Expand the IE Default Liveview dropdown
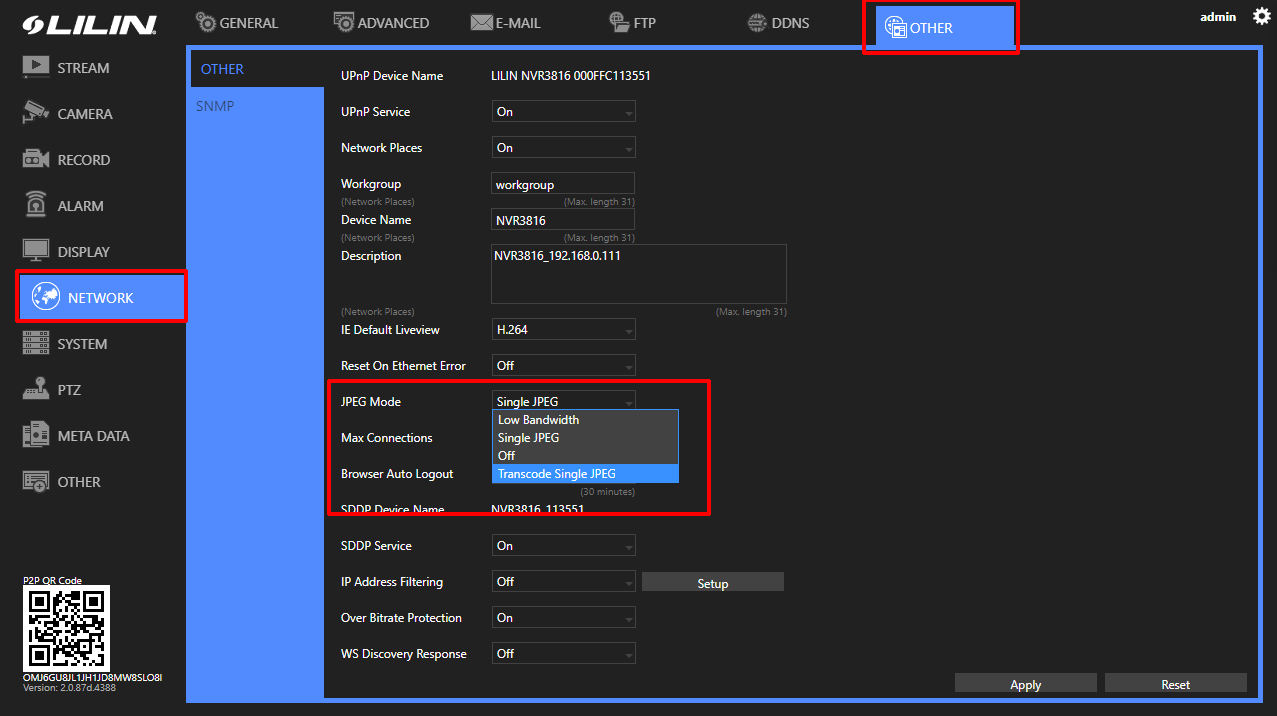The height and width of the screenshot is (716, 1277). [x=564, y=330]
